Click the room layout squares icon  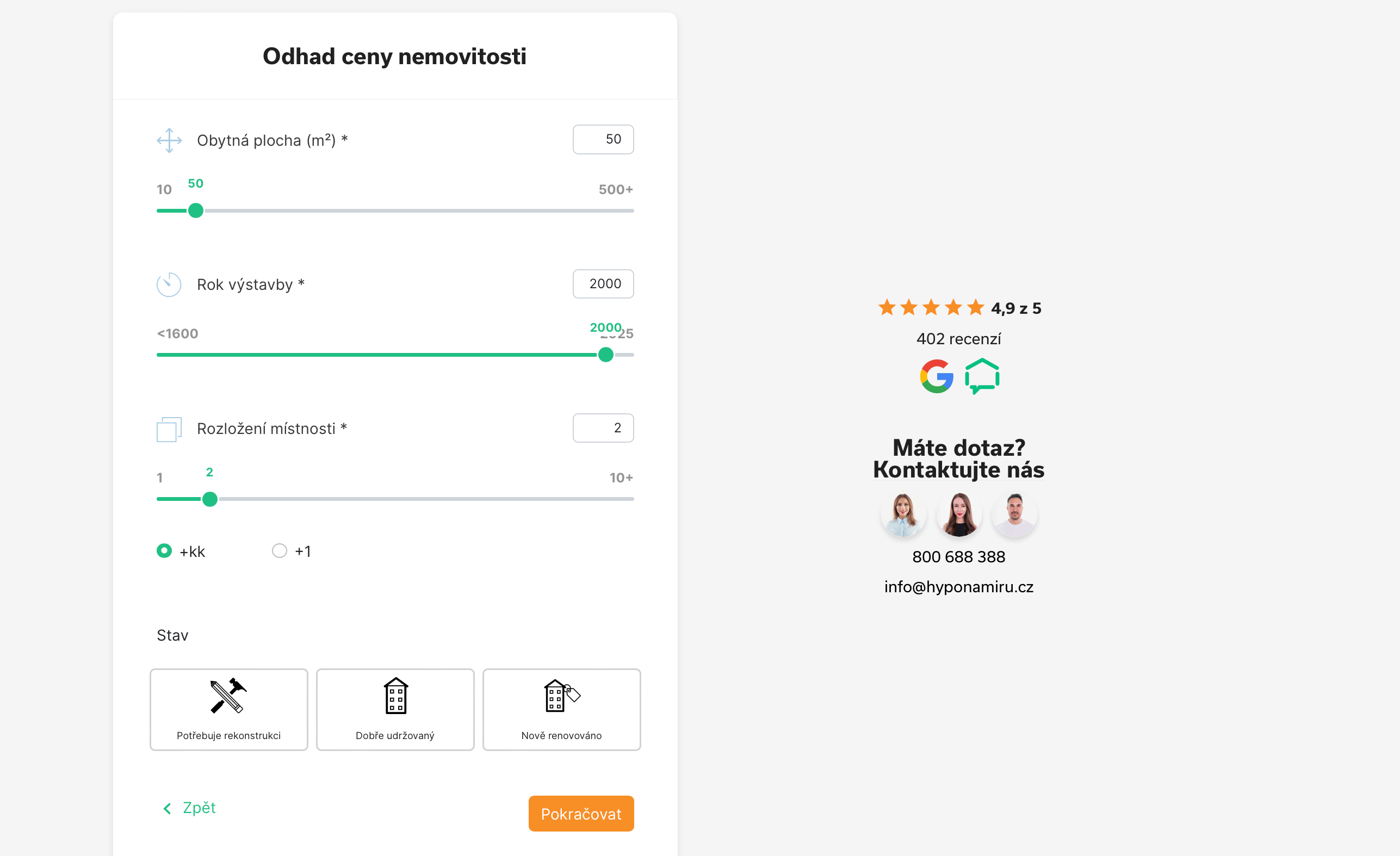pyautogui.click(x=169, y=429)
